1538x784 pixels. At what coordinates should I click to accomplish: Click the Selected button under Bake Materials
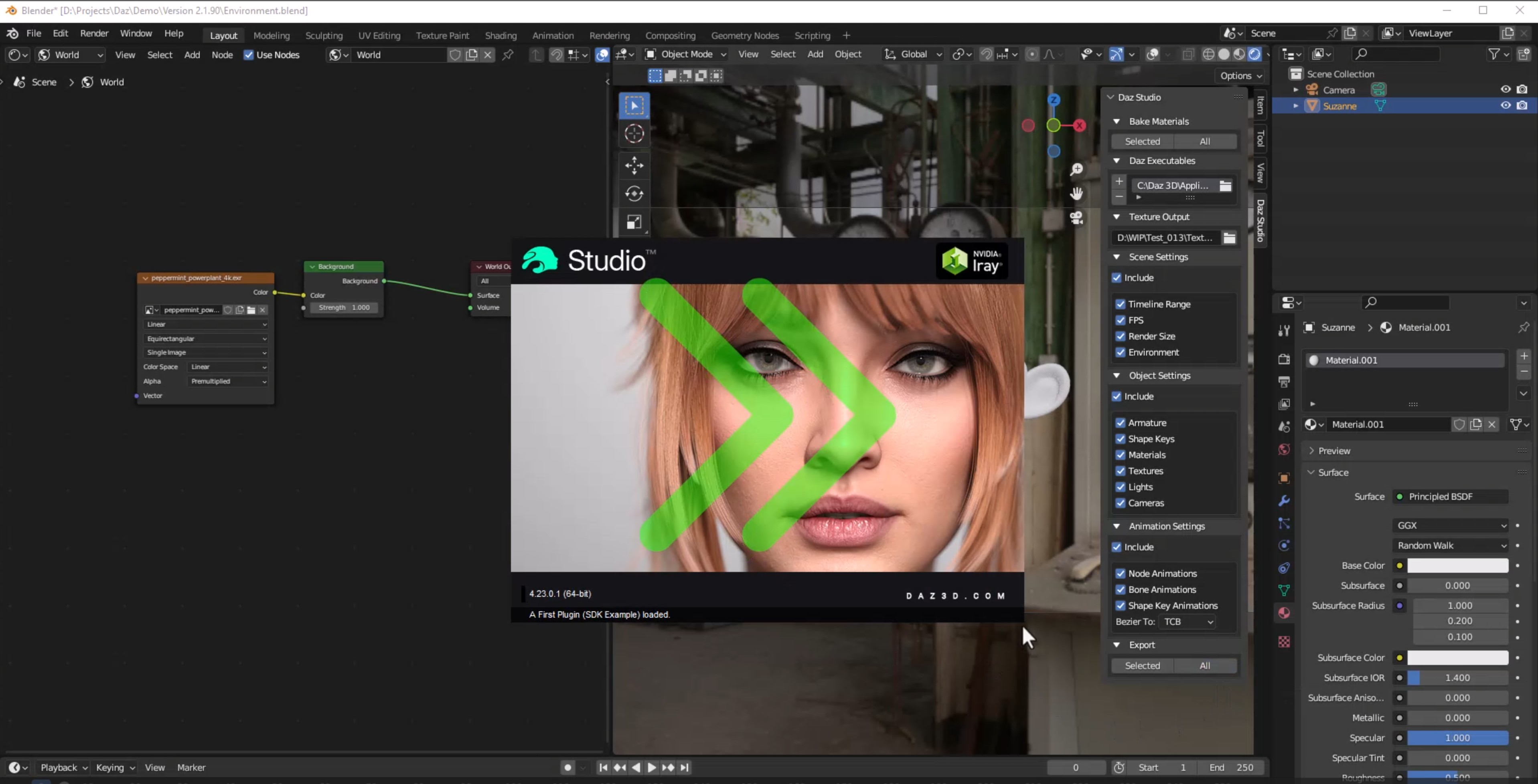coord(1142,141)
